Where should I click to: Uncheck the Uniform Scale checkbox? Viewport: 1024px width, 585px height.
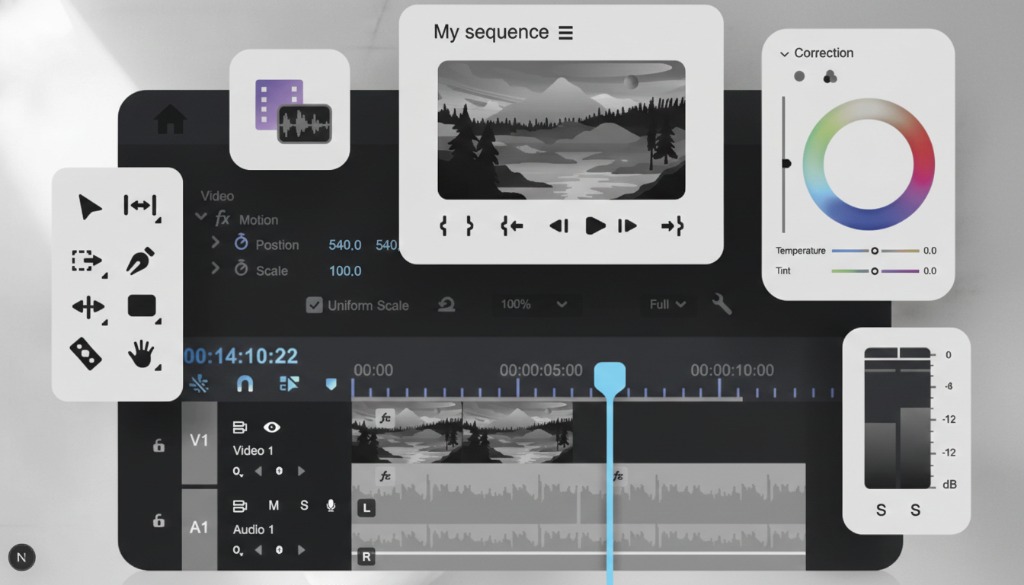coord(314,305)
